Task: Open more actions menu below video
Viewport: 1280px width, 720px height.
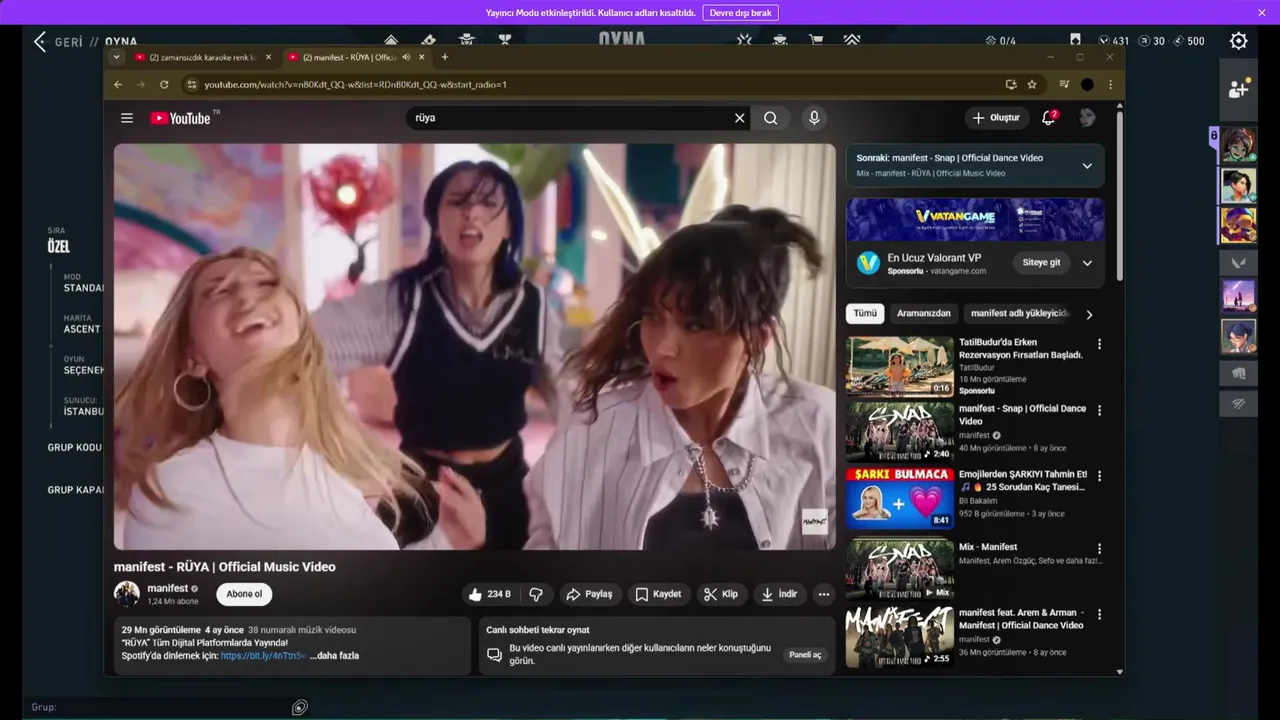Action: click(824, 594)
